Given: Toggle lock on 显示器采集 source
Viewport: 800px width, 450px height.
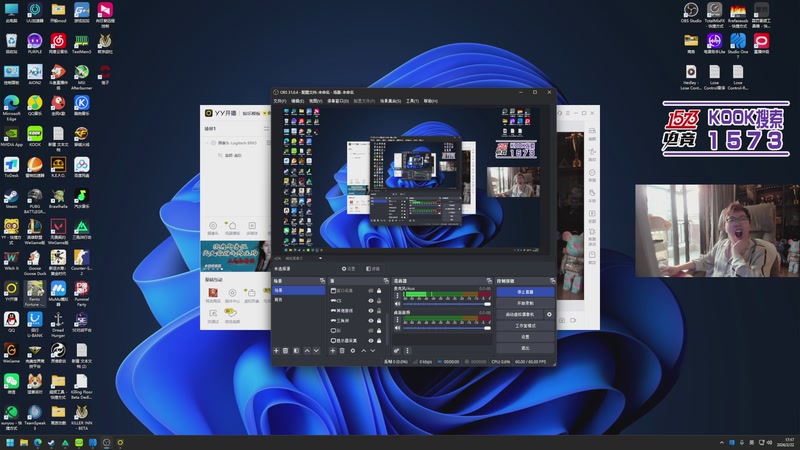Looking at the screenshot, I should (x=379, y=340).
